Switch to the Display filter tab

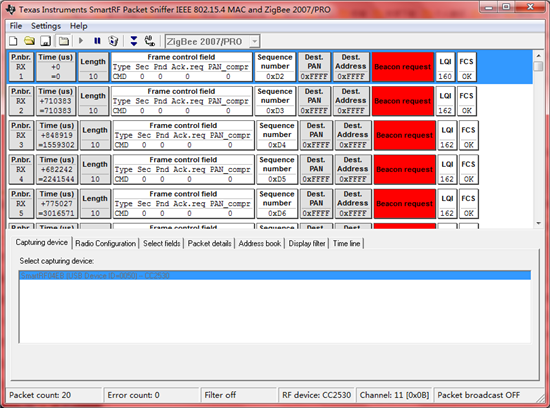[307, 243]
